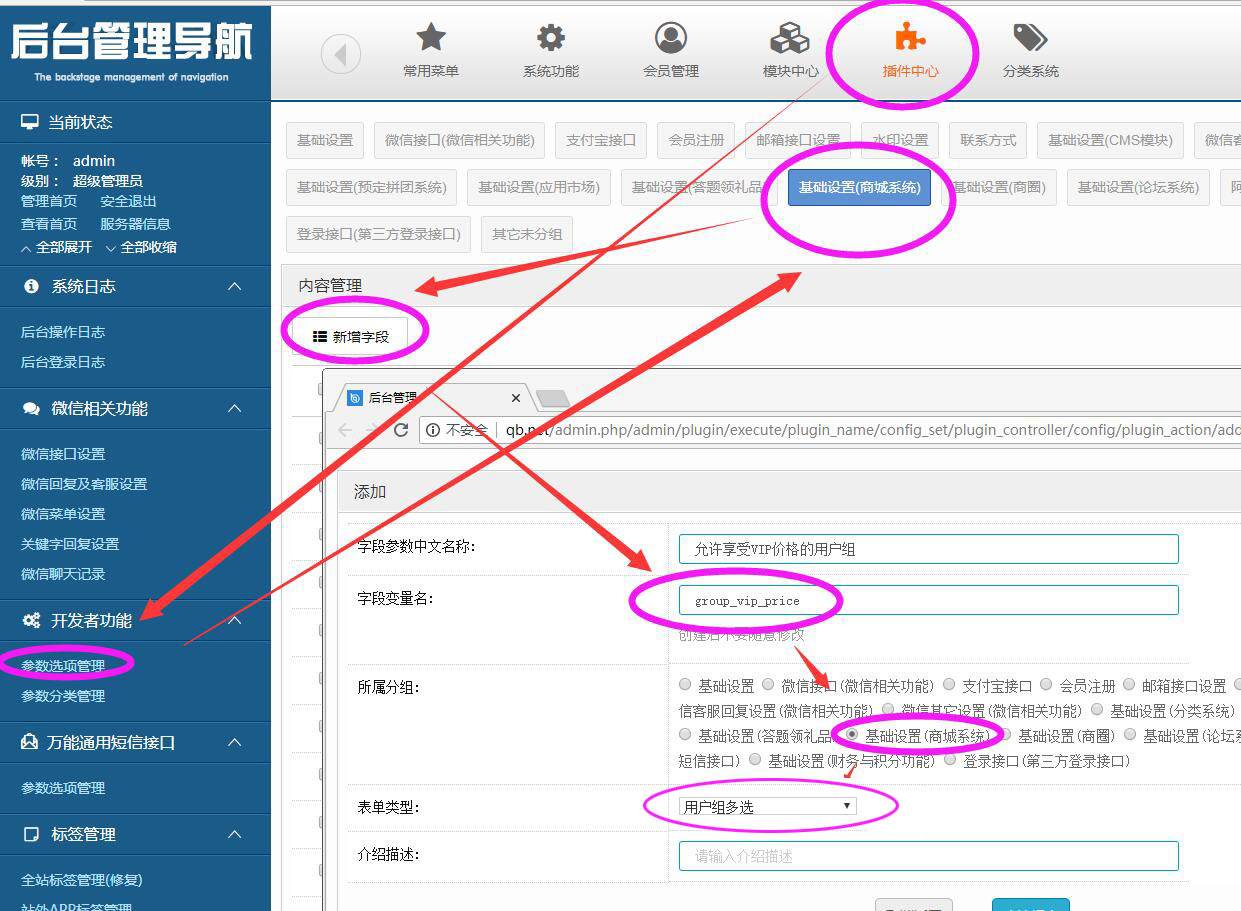Open 系统功能 gear icon
The width and height of the screenshot is (1241, 911).
[551, 38]
